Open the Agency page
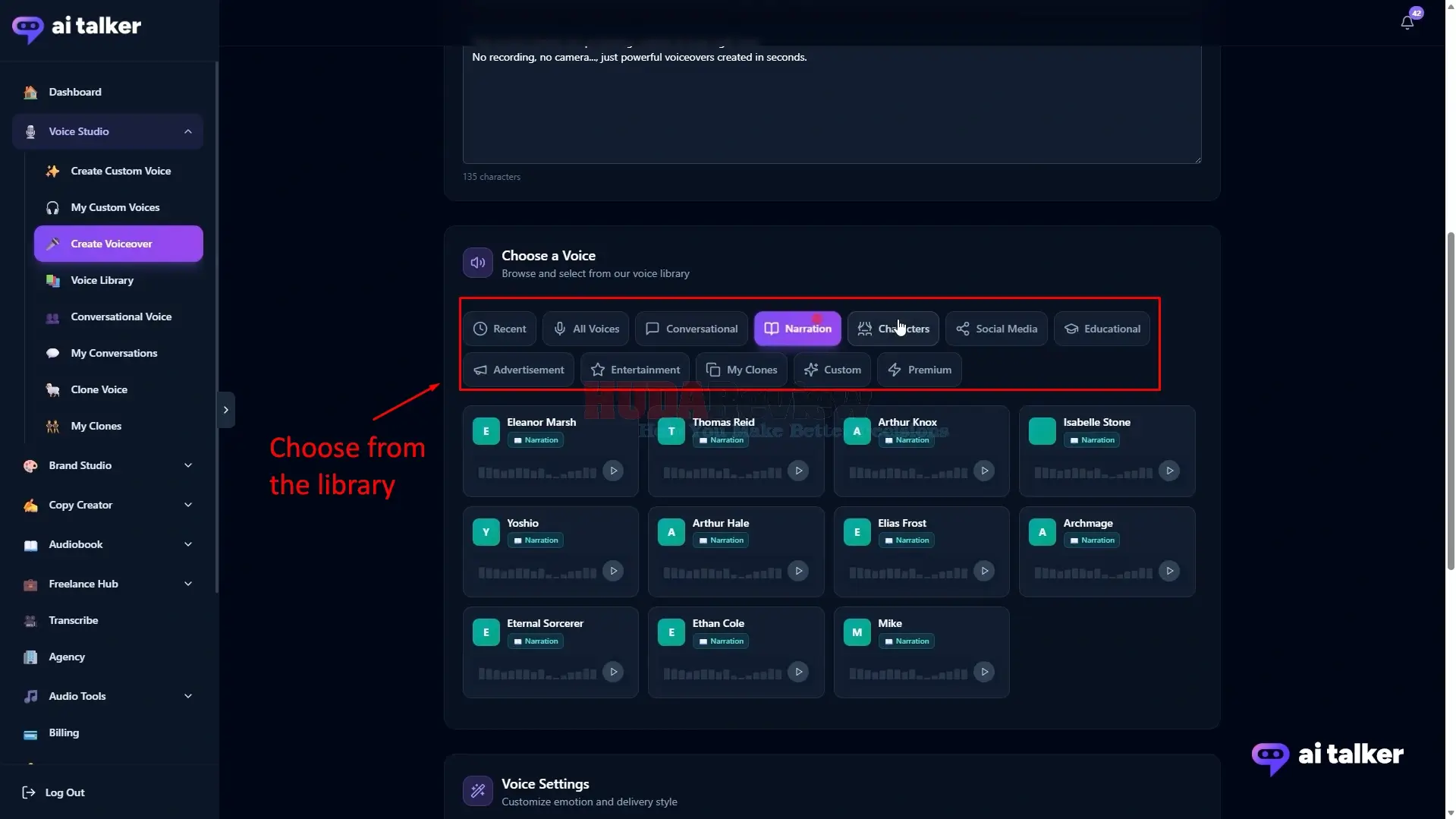Viewport: 1456px width, 819px height. tap(108, 657)
